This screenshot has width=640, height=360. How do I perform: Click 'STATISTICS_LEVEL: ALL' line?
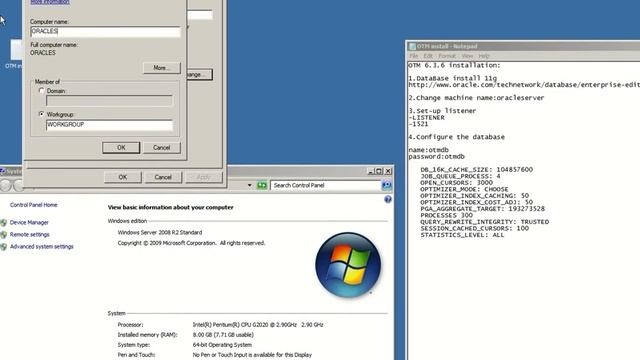462,235
